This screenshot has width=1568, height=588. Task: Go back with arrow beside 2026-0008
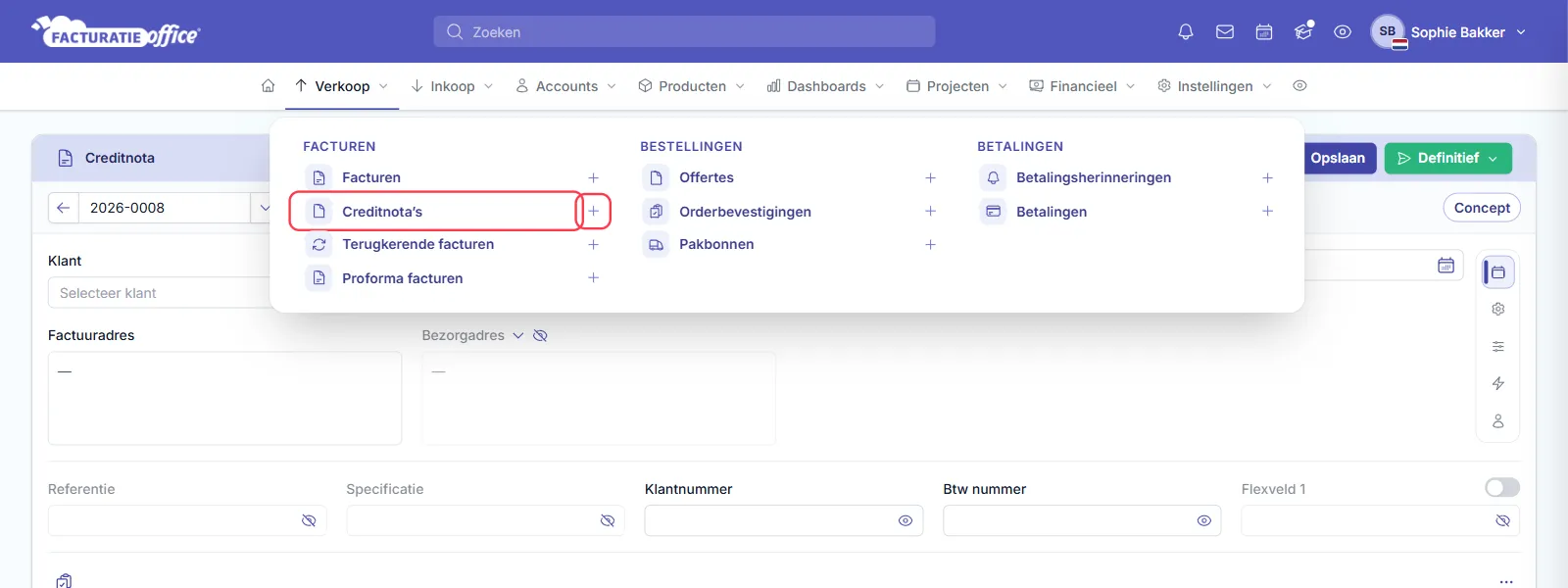point(63,208)
